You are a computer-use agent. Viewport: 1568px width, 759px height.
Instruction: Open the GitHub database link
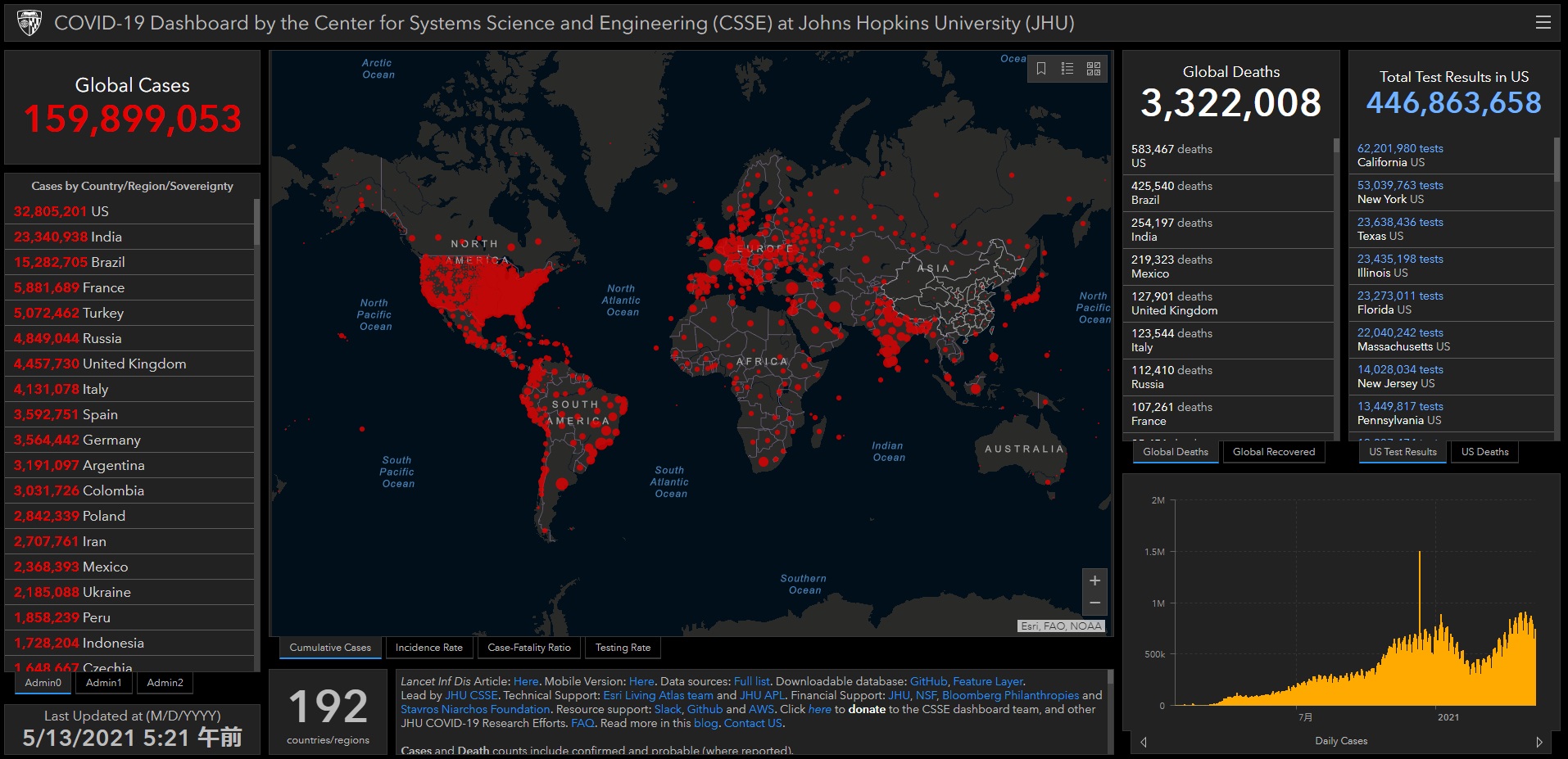coord(928,681)
